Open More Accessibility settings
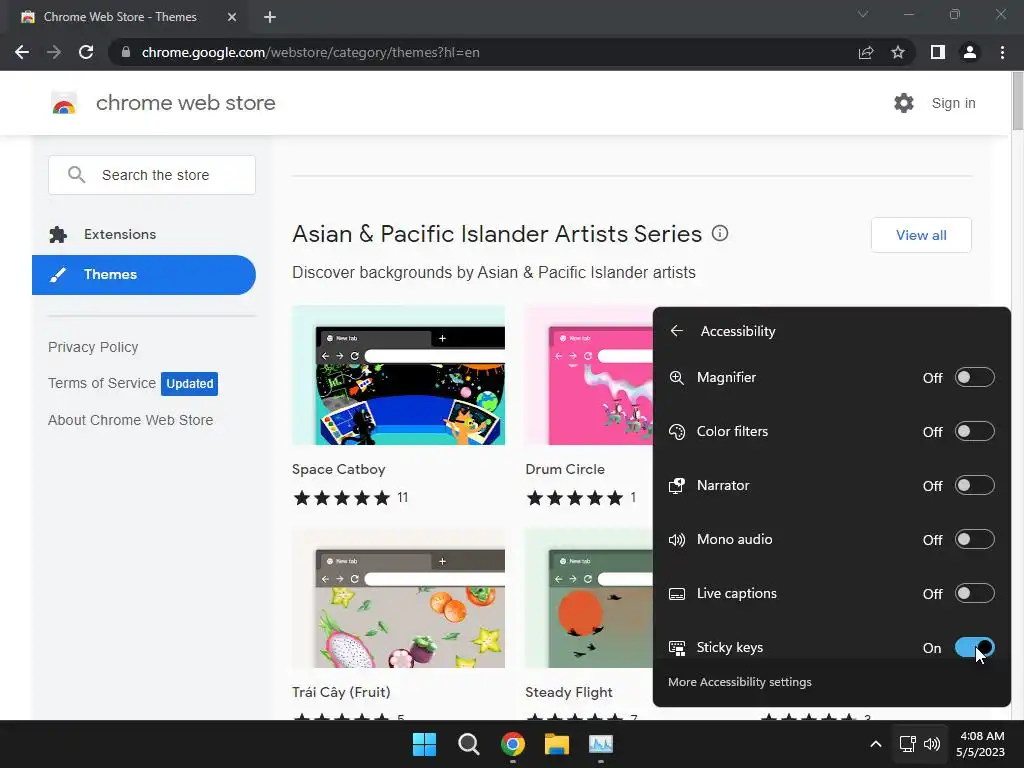 click(739, 682)
